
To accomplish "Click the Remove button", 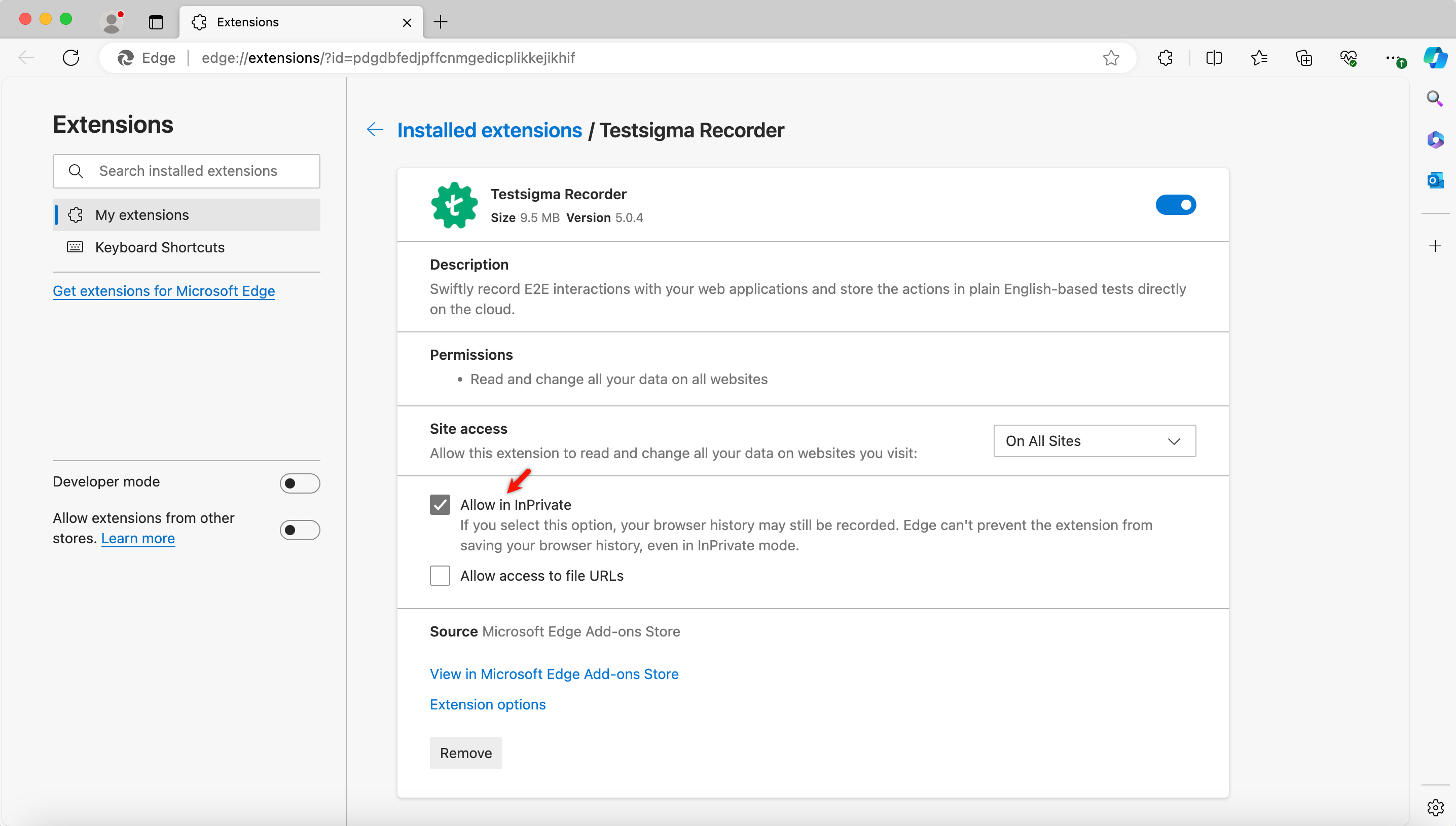I will [x=465, y=753].
